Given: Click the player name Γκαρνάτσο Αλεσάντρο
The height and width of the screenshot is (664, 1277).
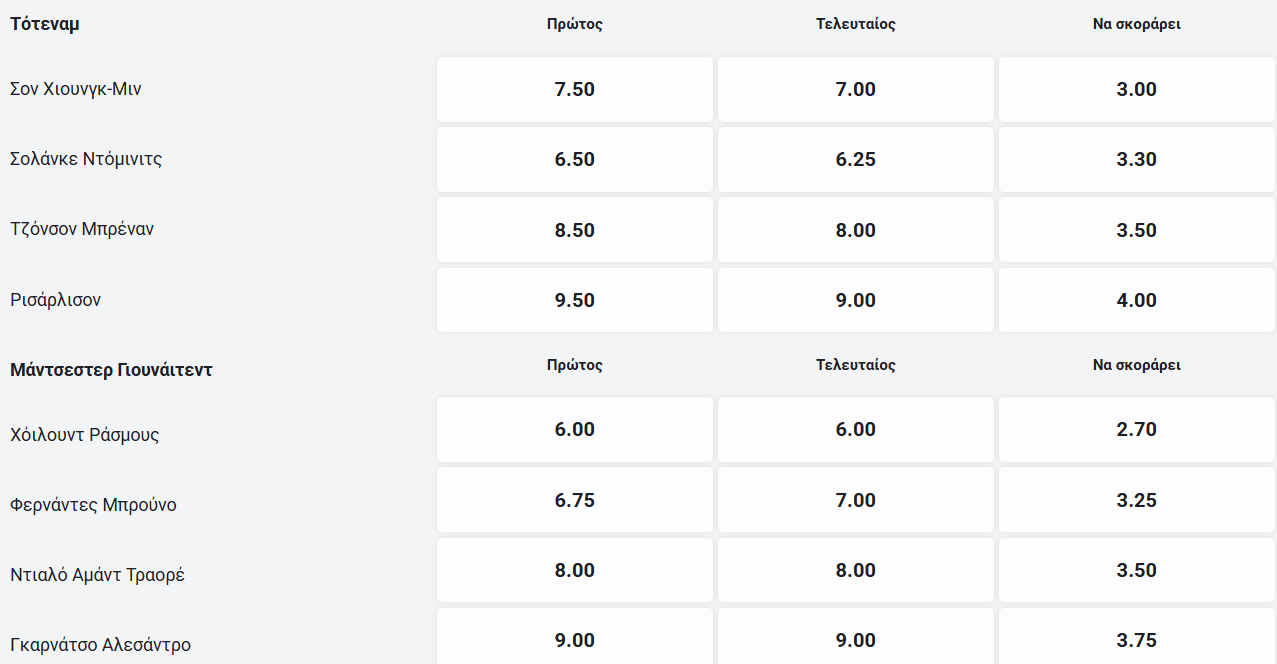Looking at the screenshot, I should (101, 645).
